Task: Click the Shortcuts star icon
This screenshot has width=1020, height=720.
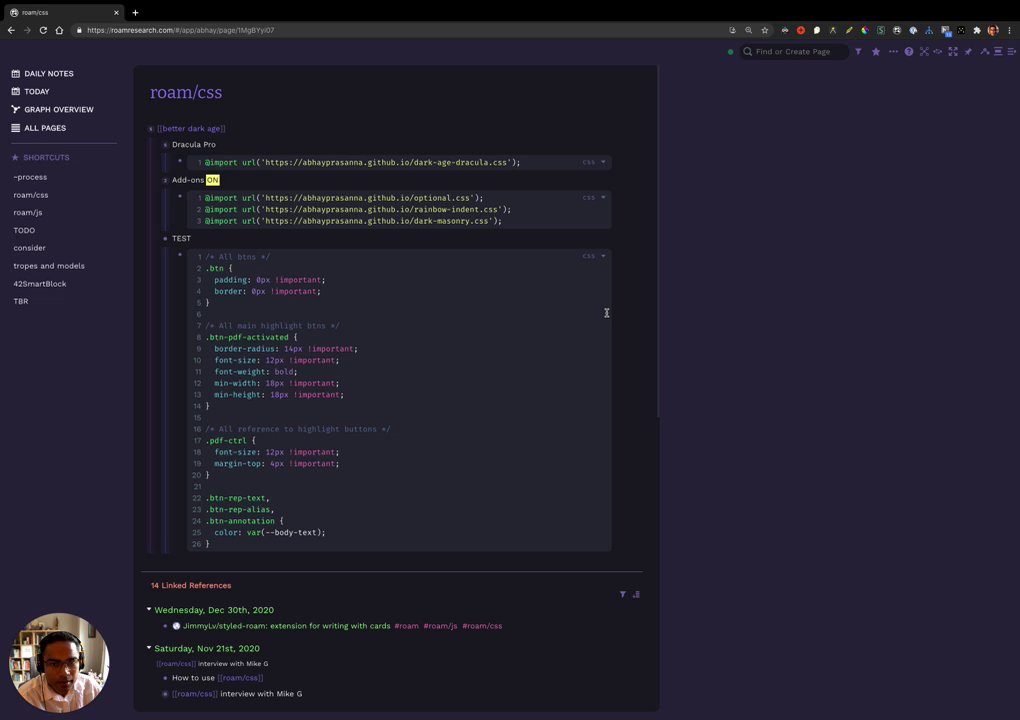Action: point(16,157)
